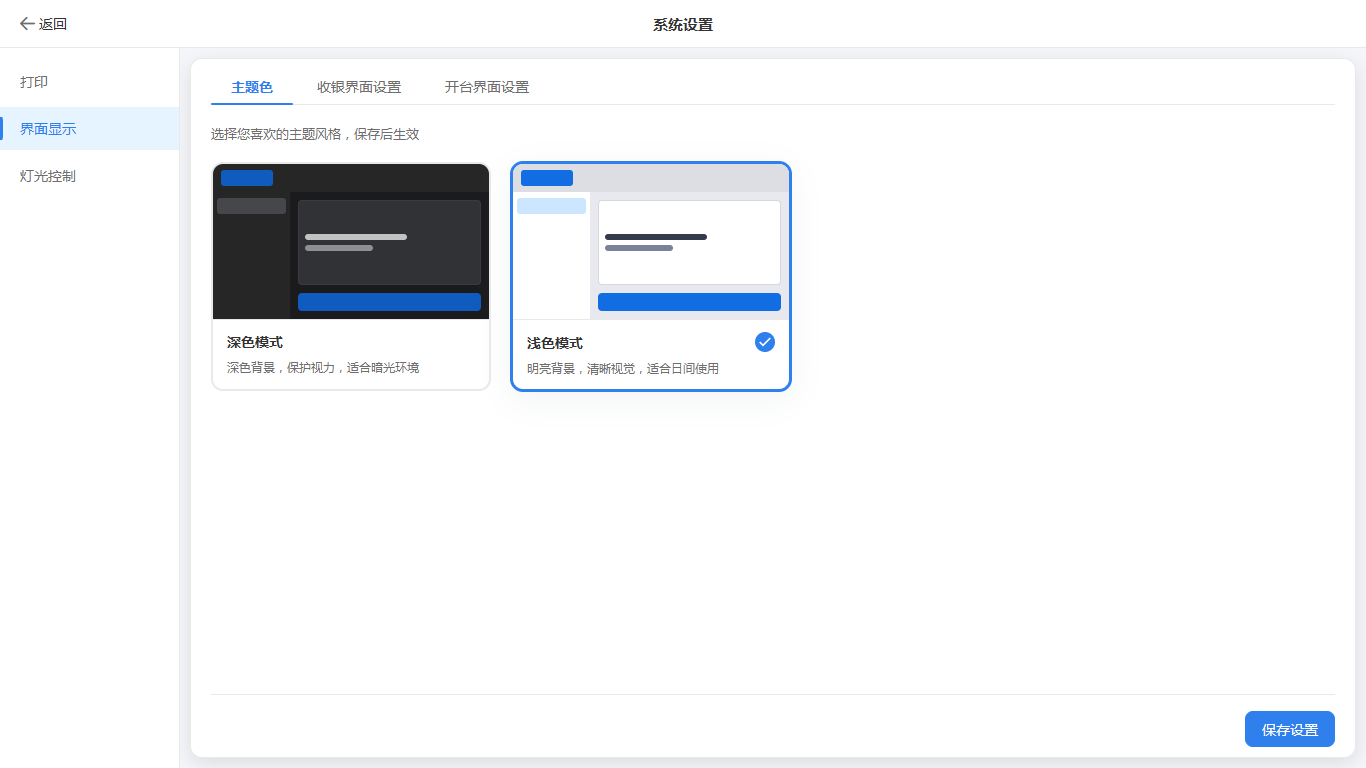Click the 返回 label
Screen dimensions: 1366x768
53,24
